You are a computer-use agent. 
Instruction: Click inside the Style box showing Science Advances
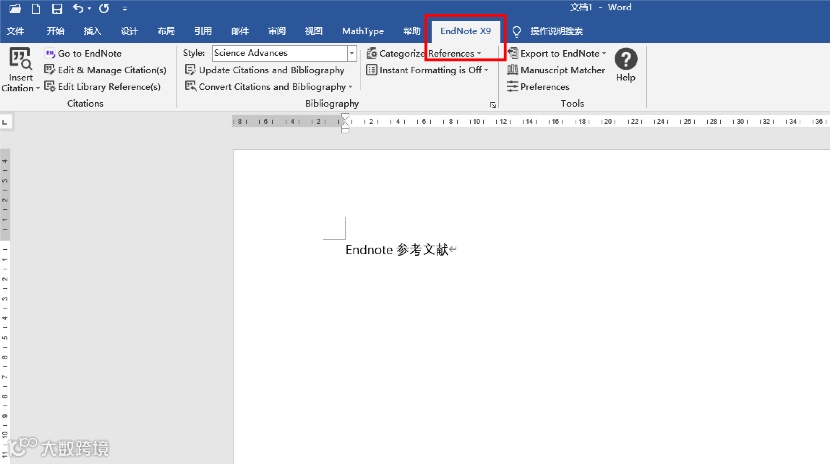pyautogui.click(x=279, y=53)
